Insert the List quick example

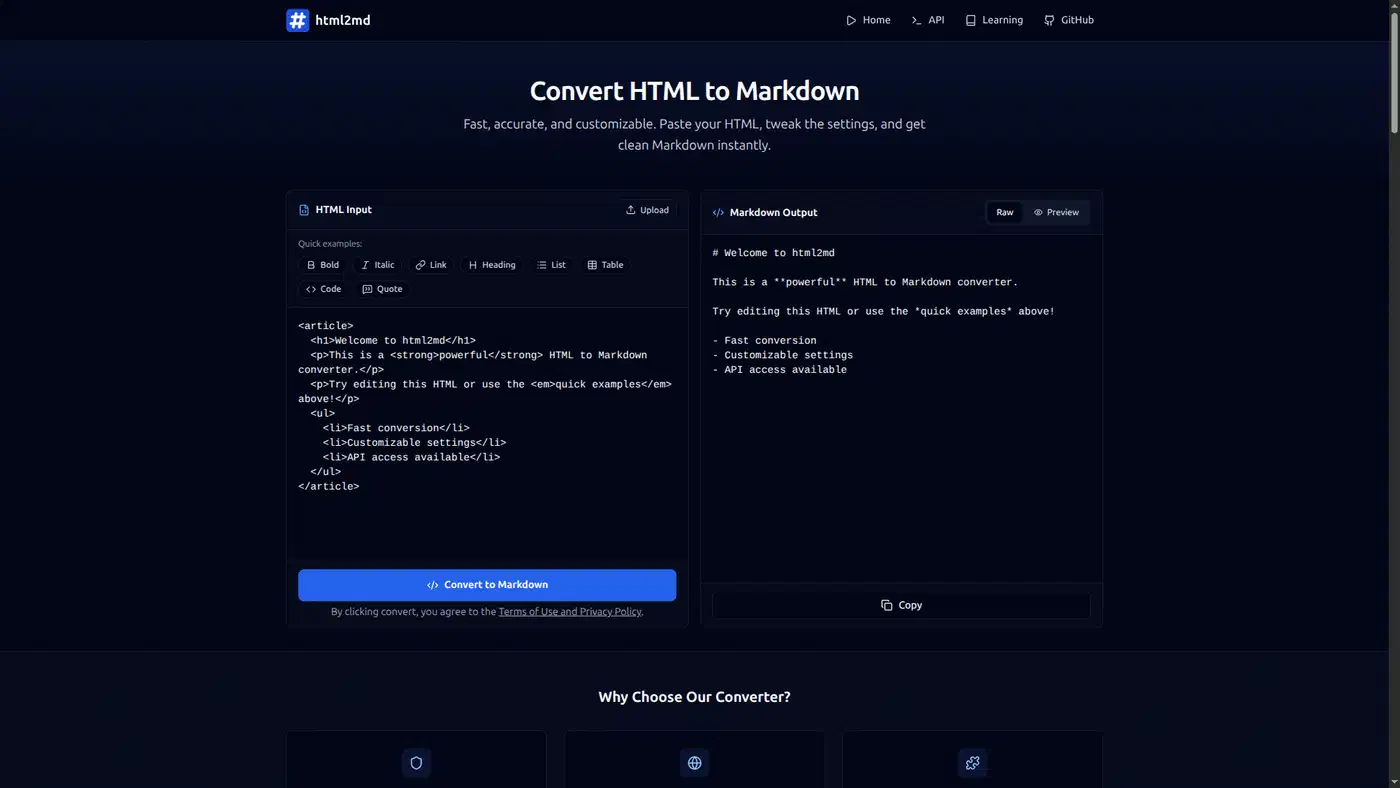tap(551, 265)
